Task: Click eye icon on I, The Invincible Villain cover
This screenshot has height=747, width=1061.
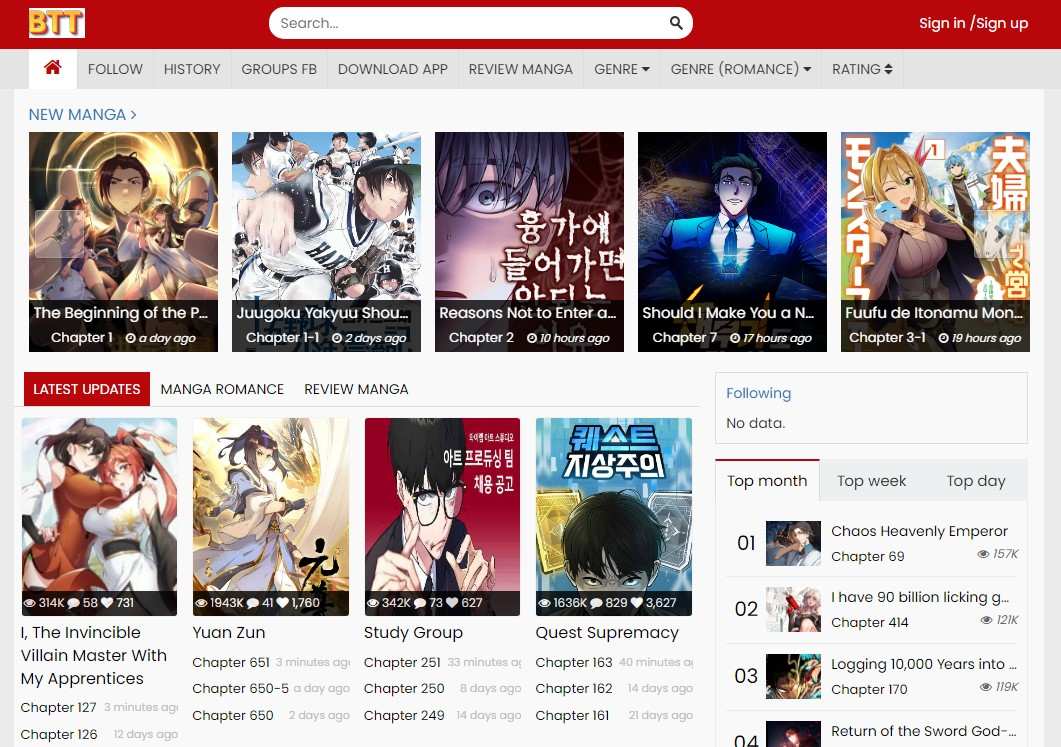Action: [30, 602]
